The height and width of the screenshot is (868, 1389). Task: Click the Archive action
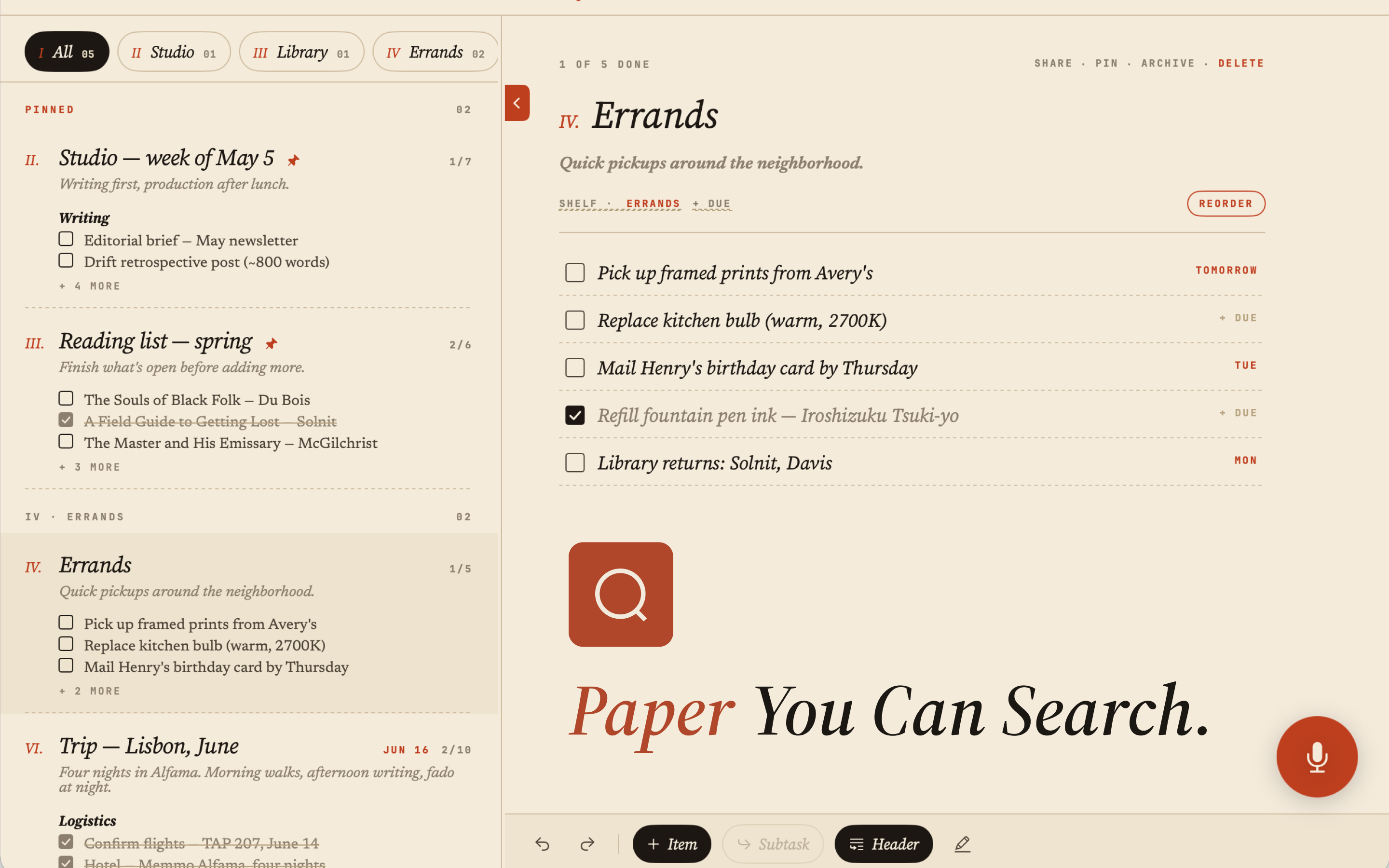tap(1168, 63)
